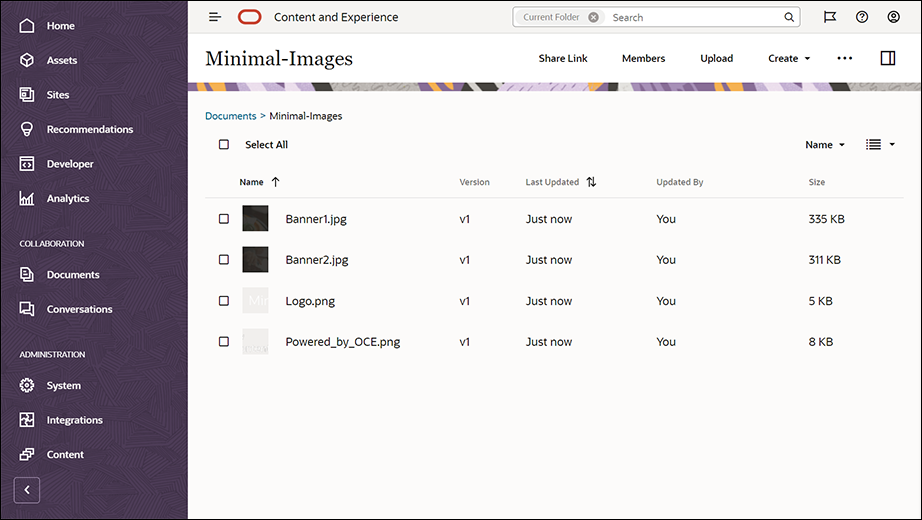The width and height of the screenshot is (922, 520).
Task: Click the Logo.png thumbnail
Action: tap(255, 301)
